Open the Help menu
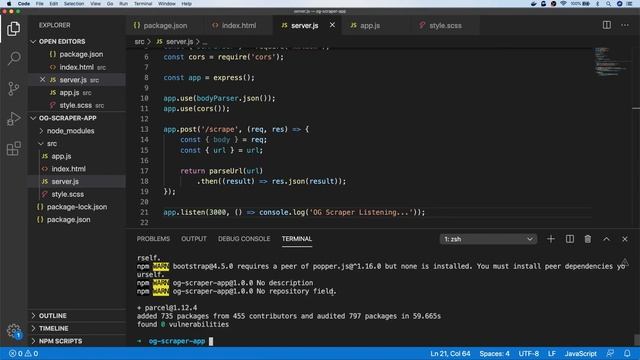The width and height of the screenshot is (640, 360). (186, 4)
